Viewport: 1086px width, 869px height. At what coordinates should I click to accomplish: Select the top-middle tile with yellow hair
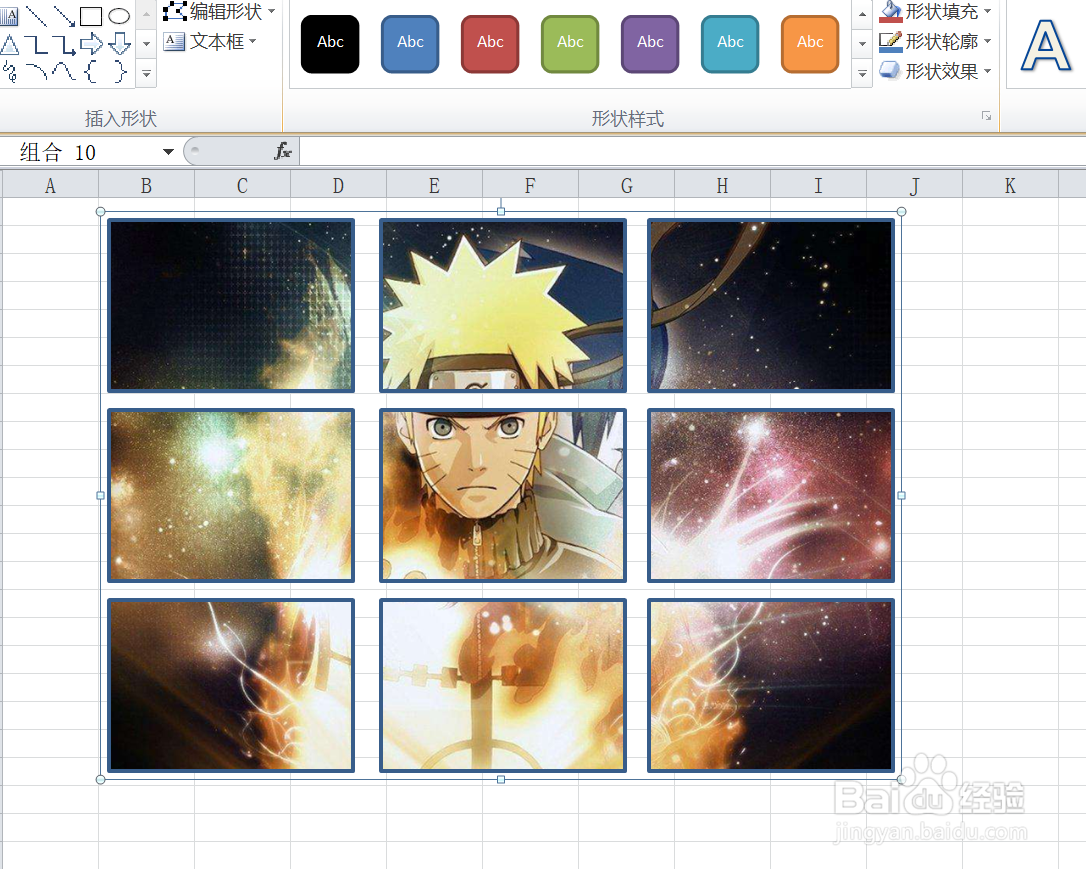point(503,305)
